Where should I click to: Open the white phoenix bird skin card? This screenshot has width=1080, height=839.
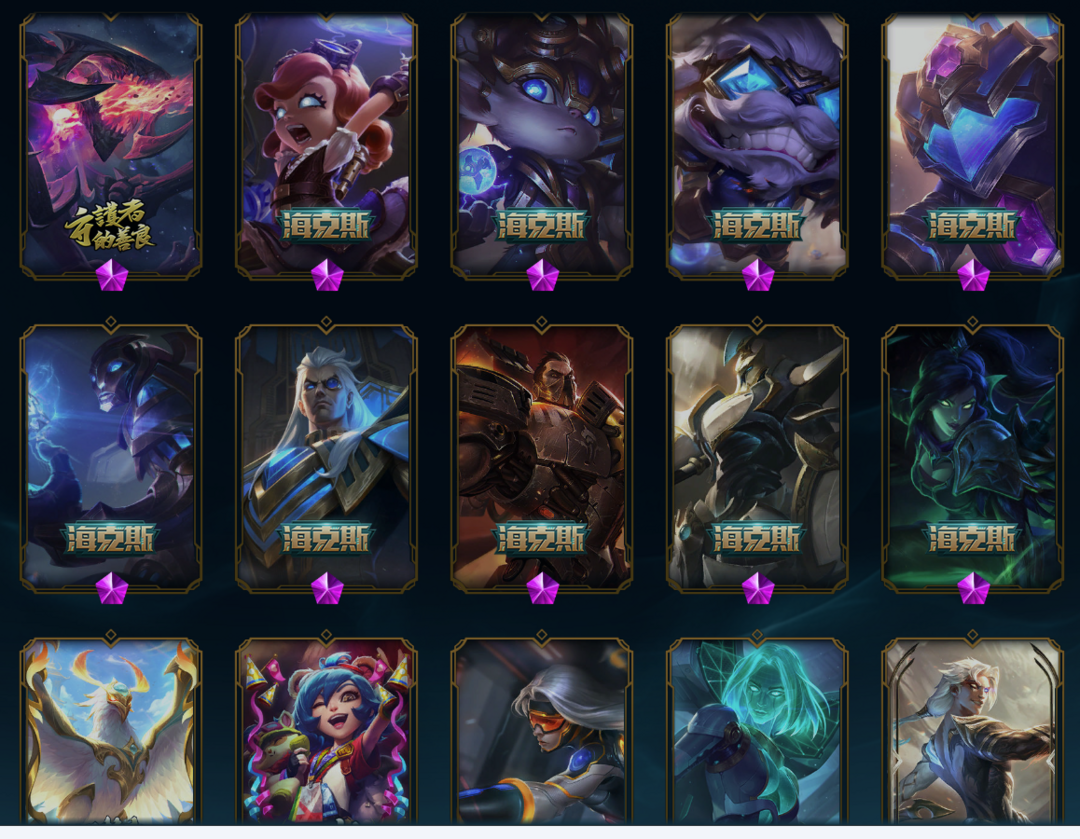(x=111, y=730)
